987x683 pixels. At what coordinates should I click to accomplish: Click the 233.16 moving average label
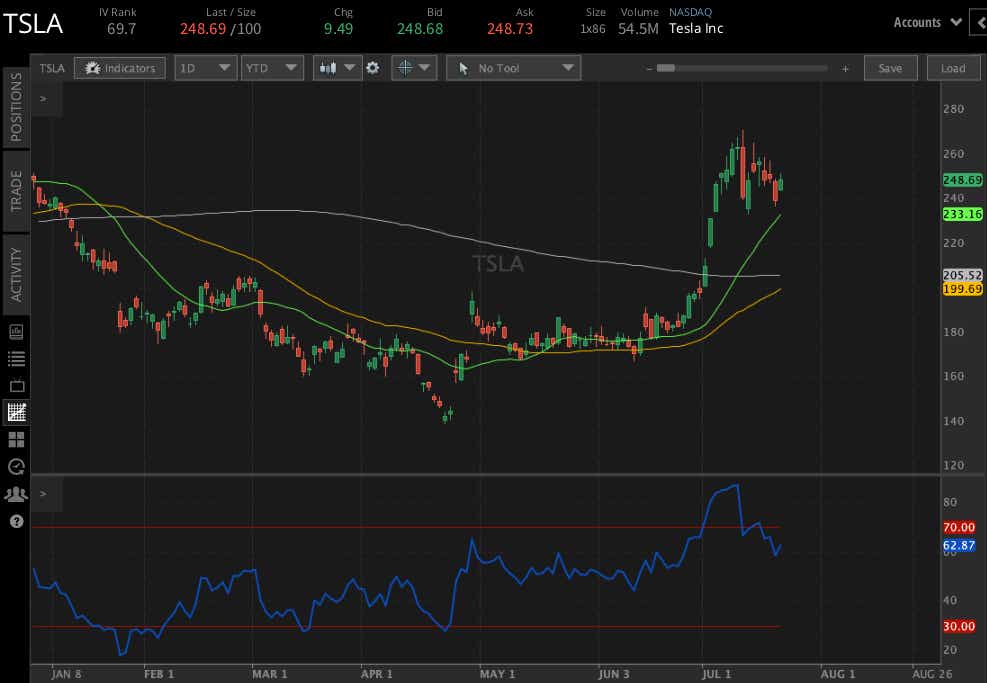[962, 215]
